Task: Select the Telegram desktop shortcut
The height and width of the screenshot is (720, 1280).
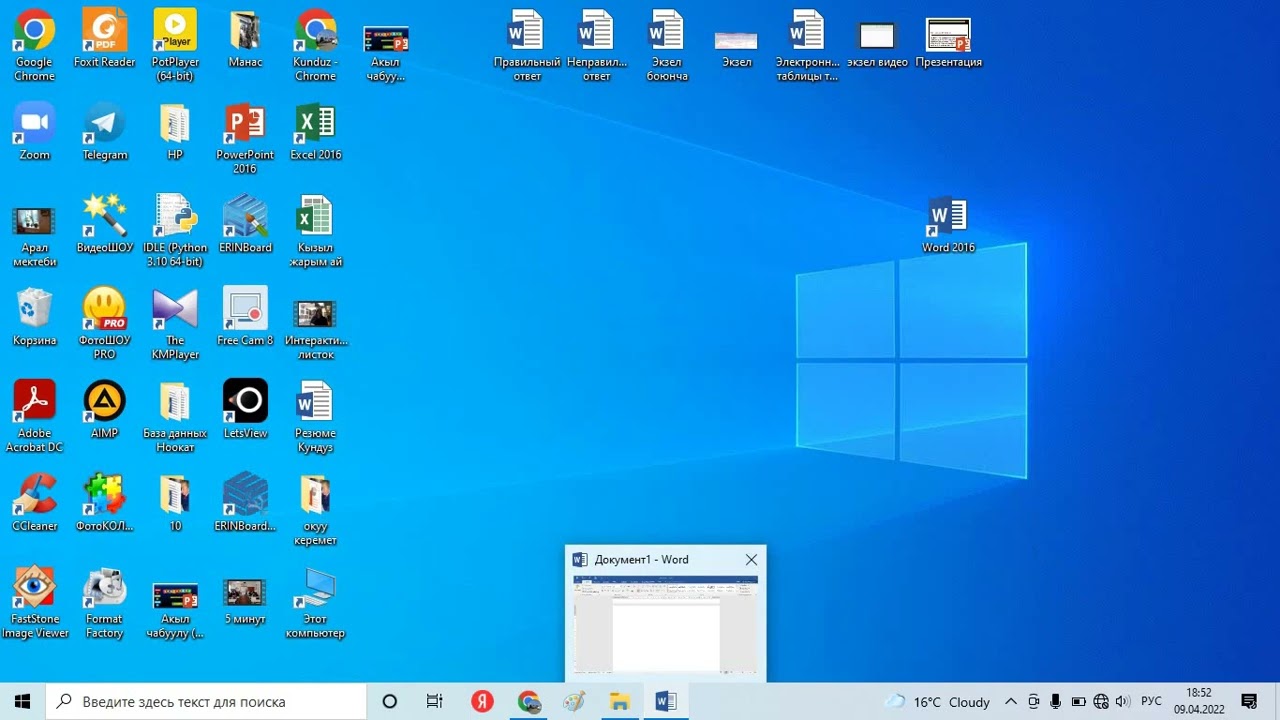Action: pos(104,132)
